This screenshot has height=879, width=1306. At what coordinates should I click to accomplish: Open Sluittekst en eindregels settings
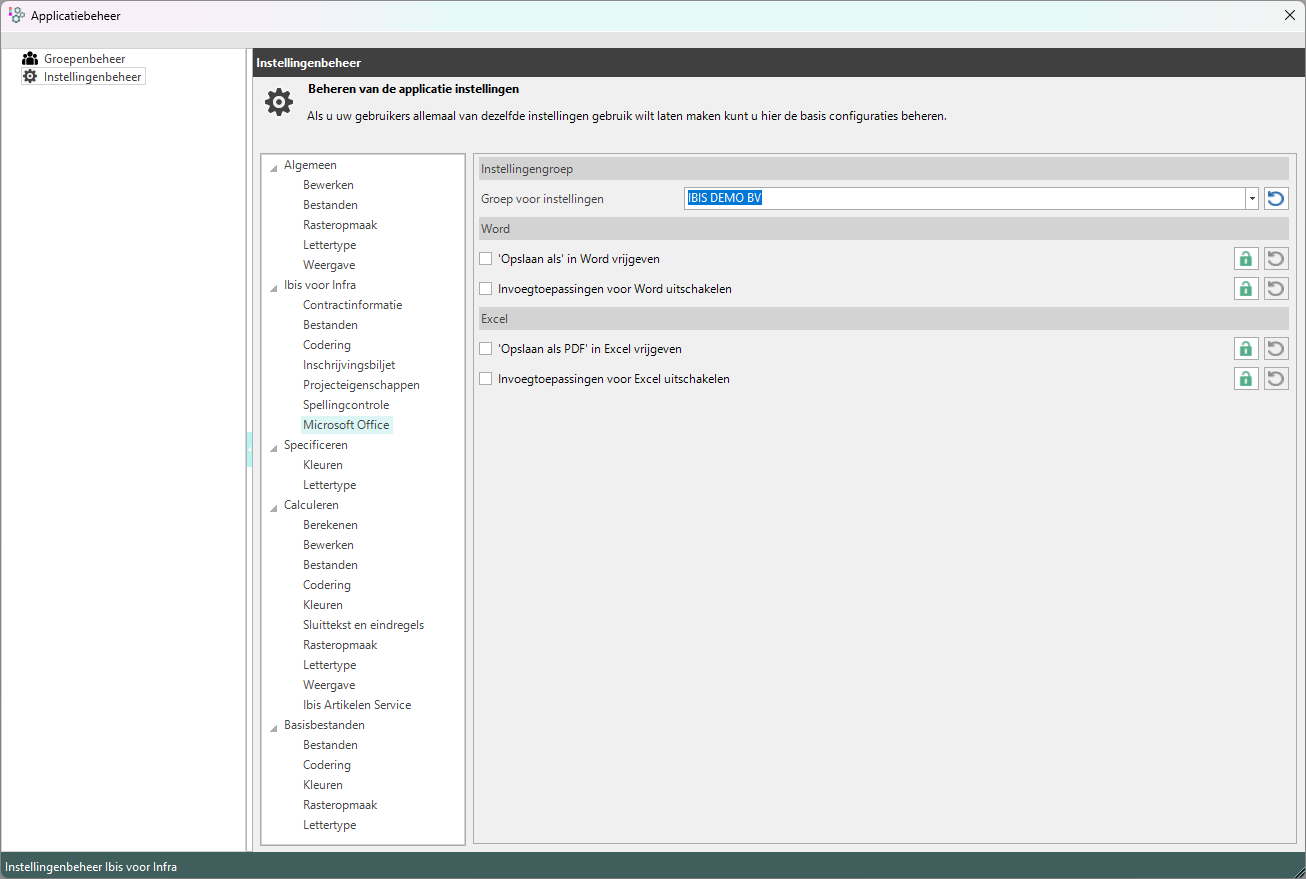(363, 625)
